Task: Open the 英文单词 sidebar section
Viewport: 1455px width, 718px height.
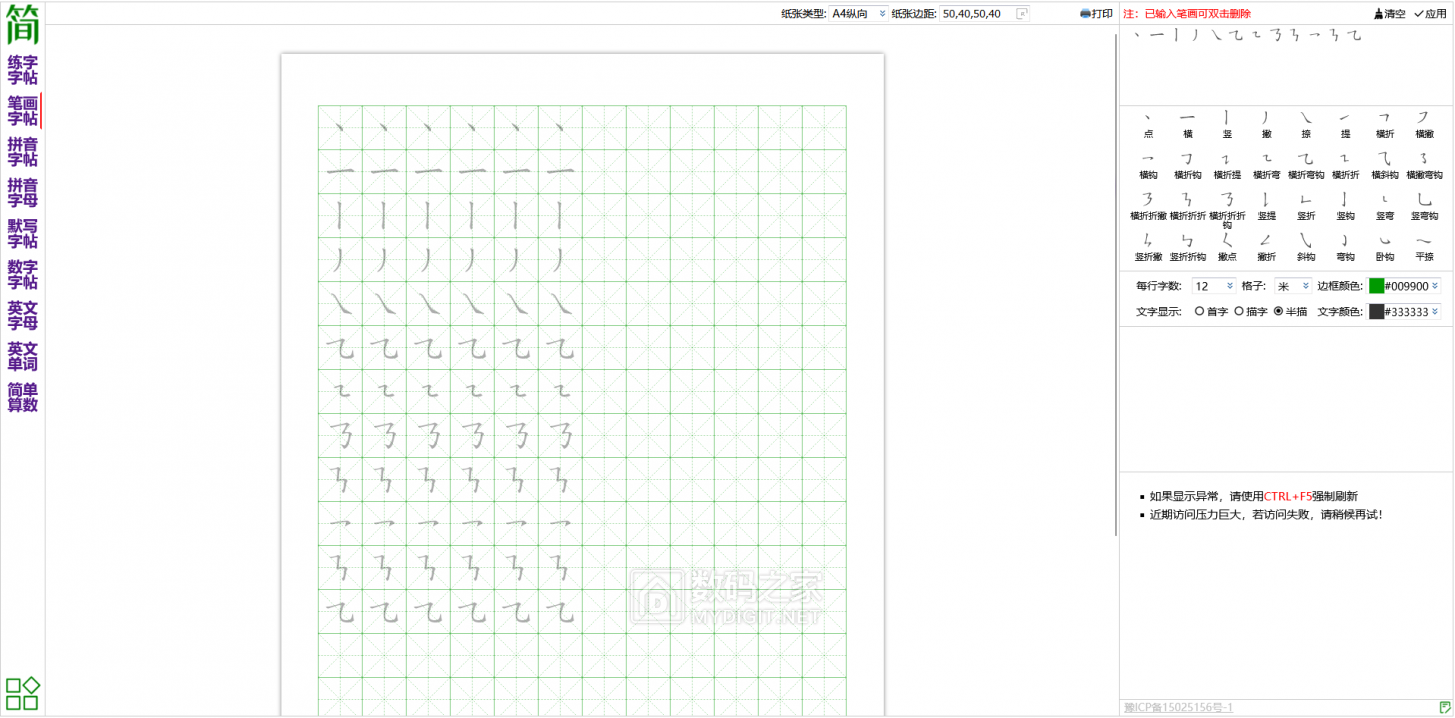Action: [x=22, y=356]
